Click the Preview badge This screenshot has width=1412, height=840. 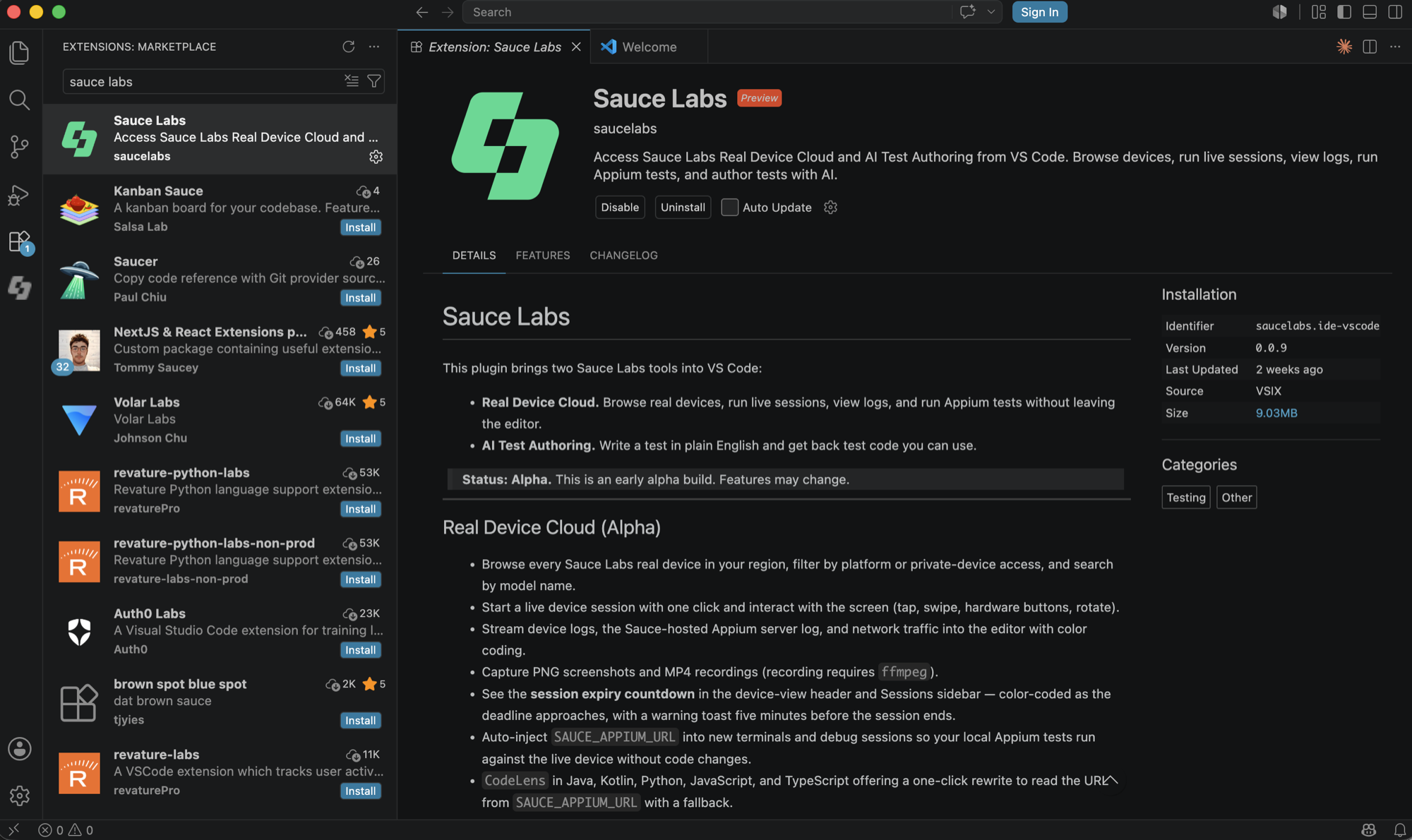click(x=759, y=98)
